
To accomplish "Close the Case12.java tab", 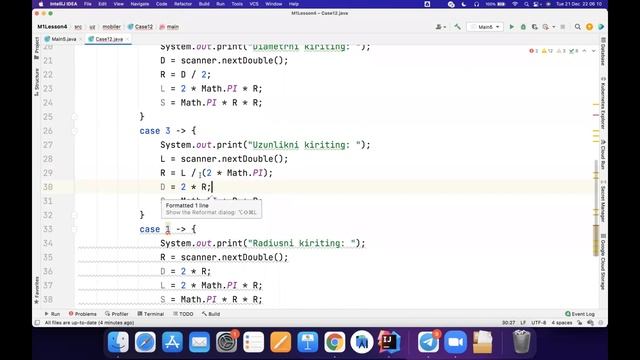I will click(x=127, y=39).
